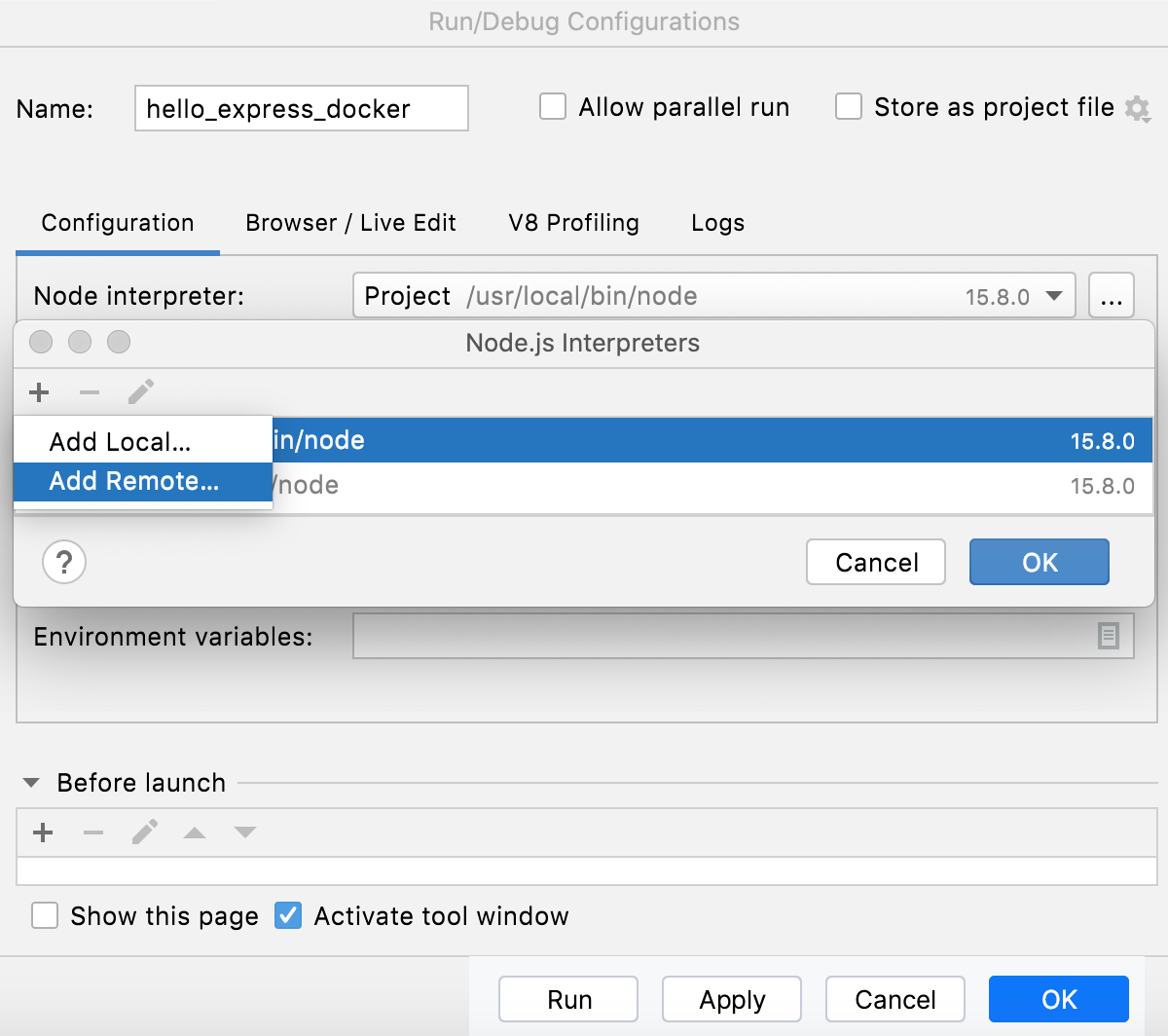Click Cancel in the Node.js Interpreters dialog
The height and width of the screenshot is (1036, 1168).
pos(876,562)
